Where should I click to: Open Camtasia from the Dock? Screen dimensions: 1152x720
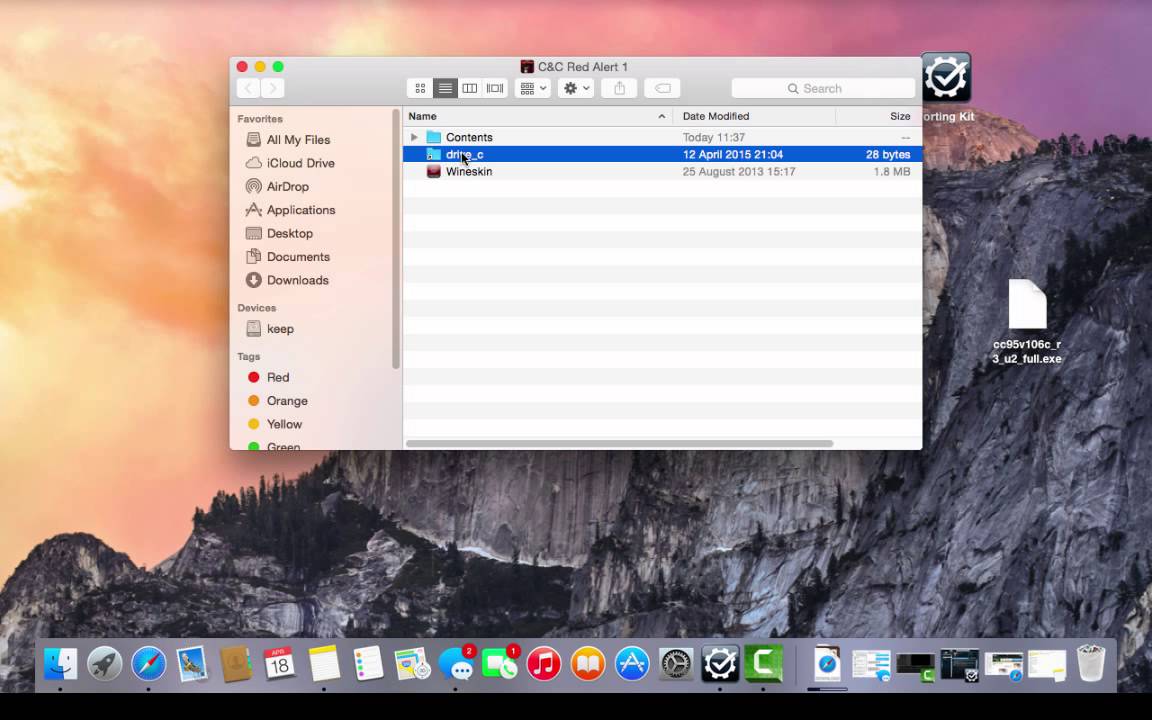pyautogui.click(x=763, y=664)
